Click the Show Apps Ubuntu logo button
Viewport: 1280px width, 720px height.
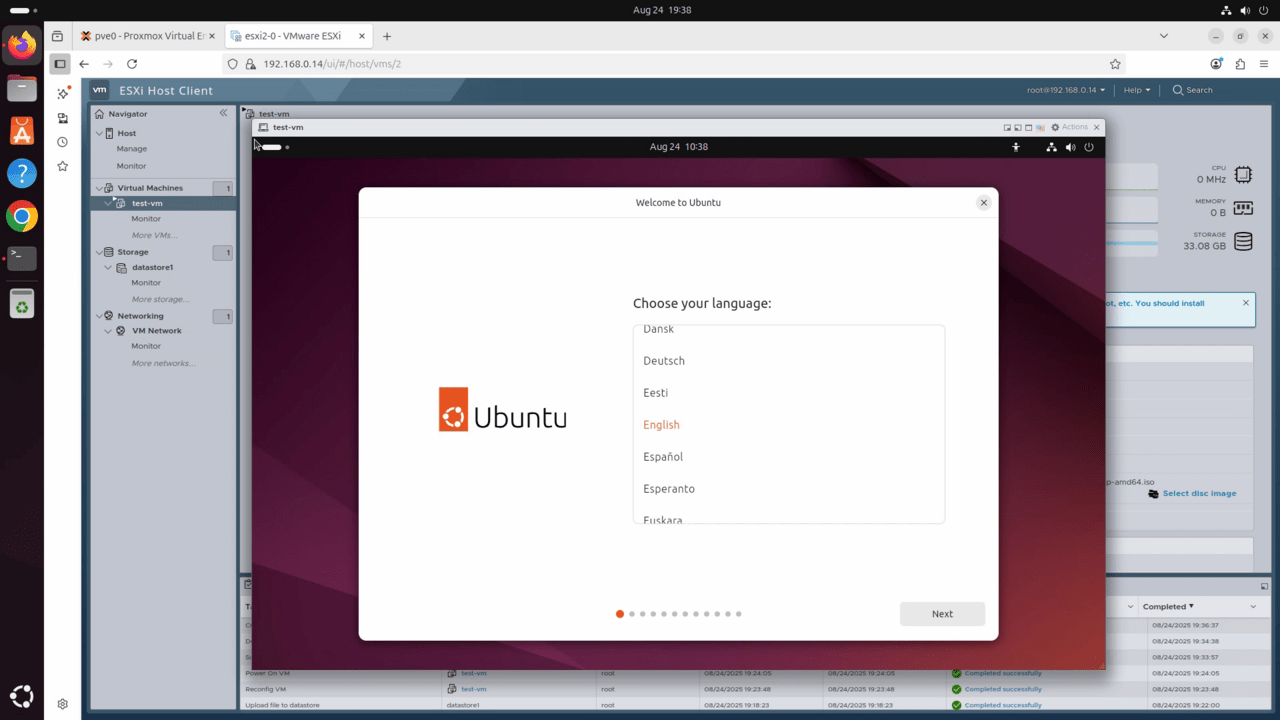22,696
